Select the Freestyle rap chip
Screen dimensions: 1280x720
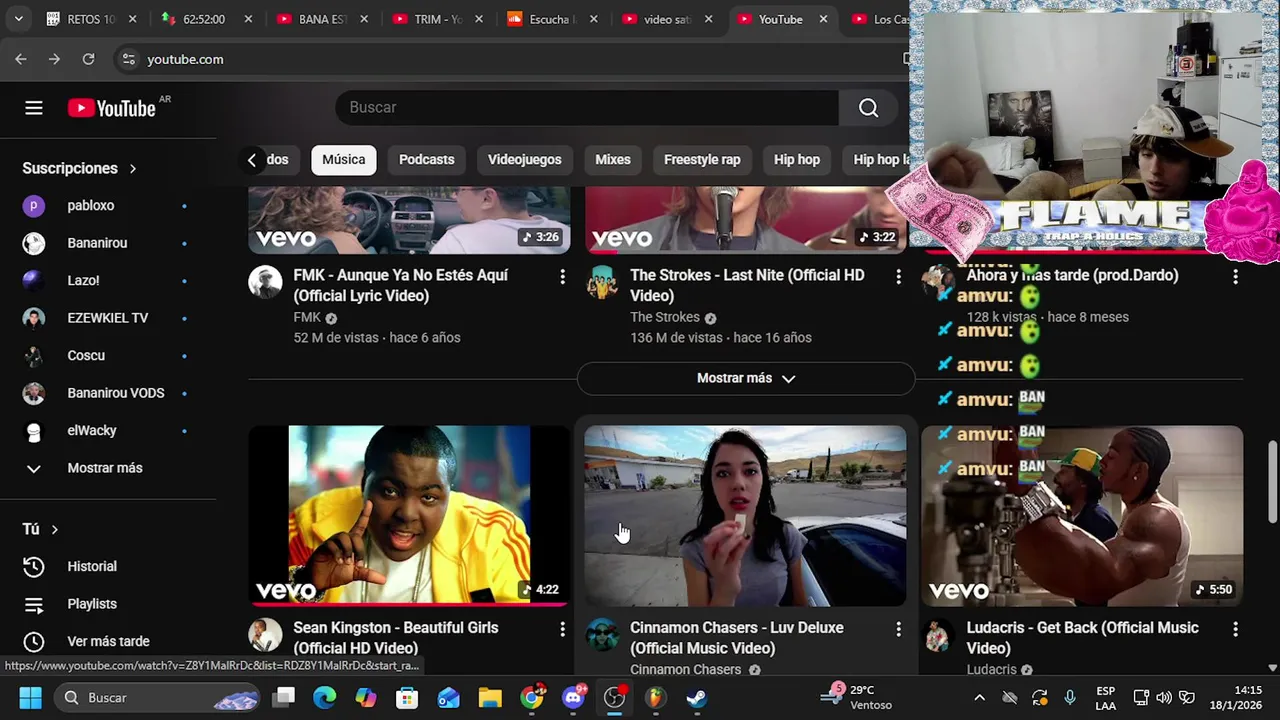[702, 160]
